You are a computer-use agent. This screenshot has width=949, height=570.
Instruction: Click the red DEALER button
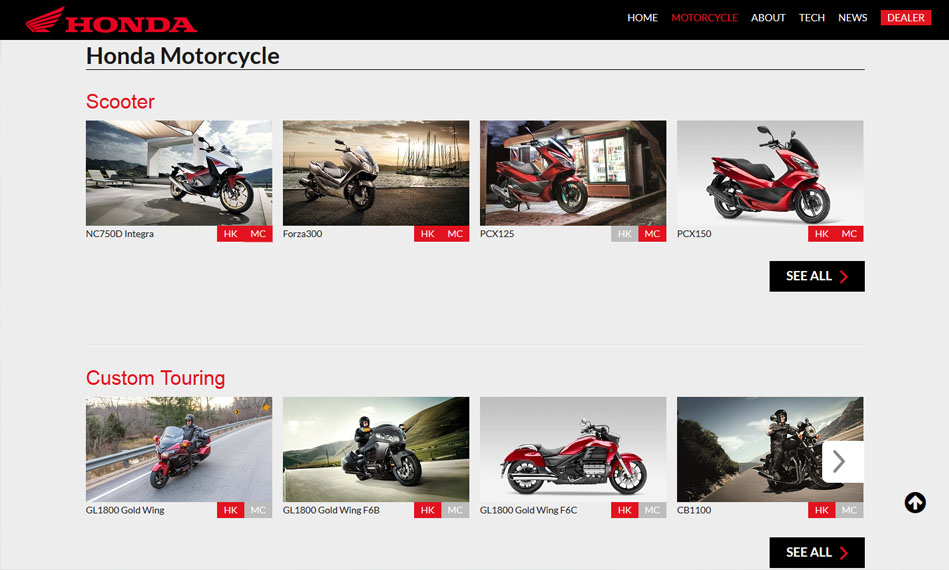905,18
